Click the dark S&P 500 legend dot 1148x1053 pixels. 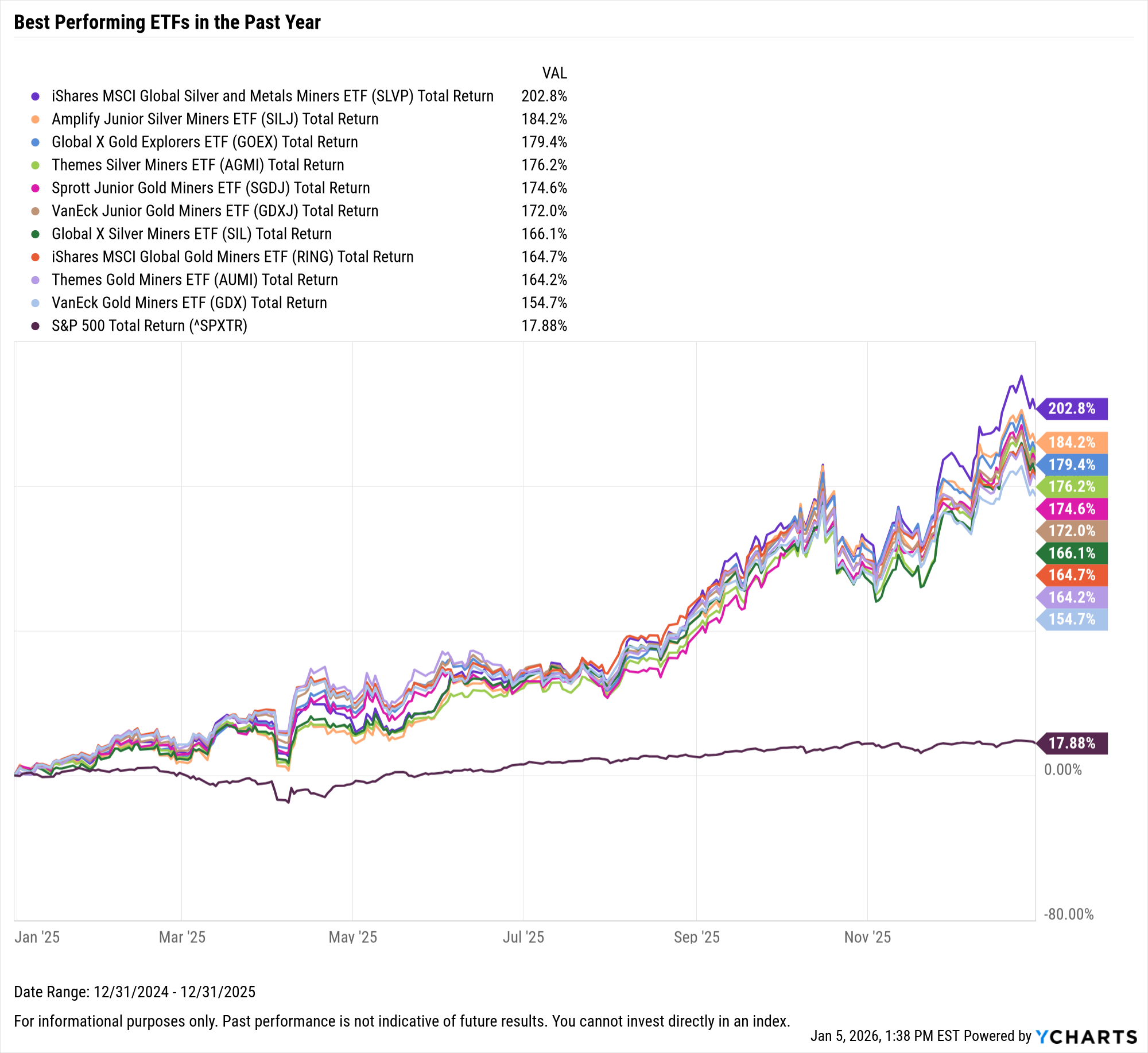36,326
